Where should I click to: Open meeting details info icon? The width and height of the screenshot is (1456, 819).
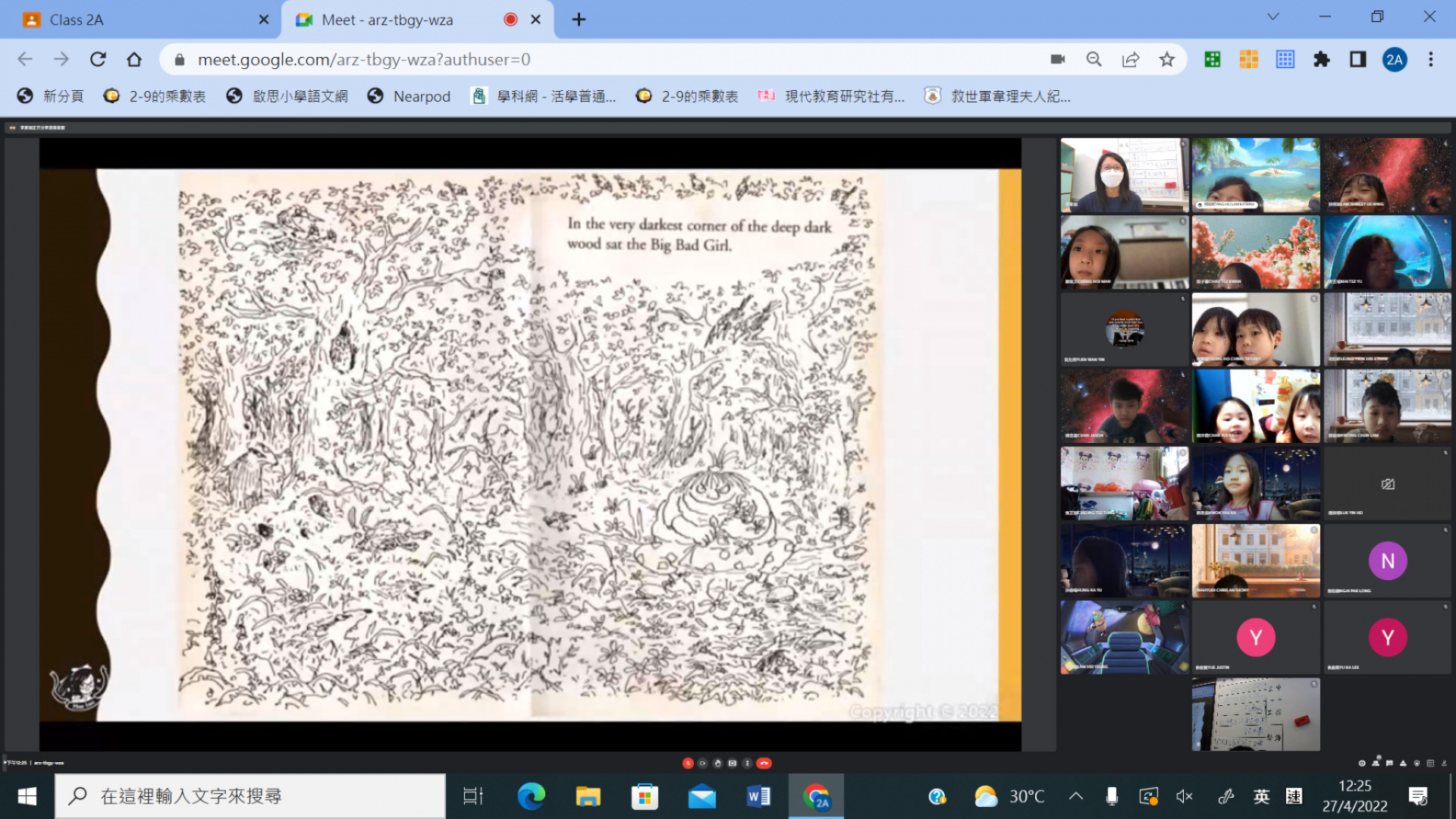point(1362,763)
